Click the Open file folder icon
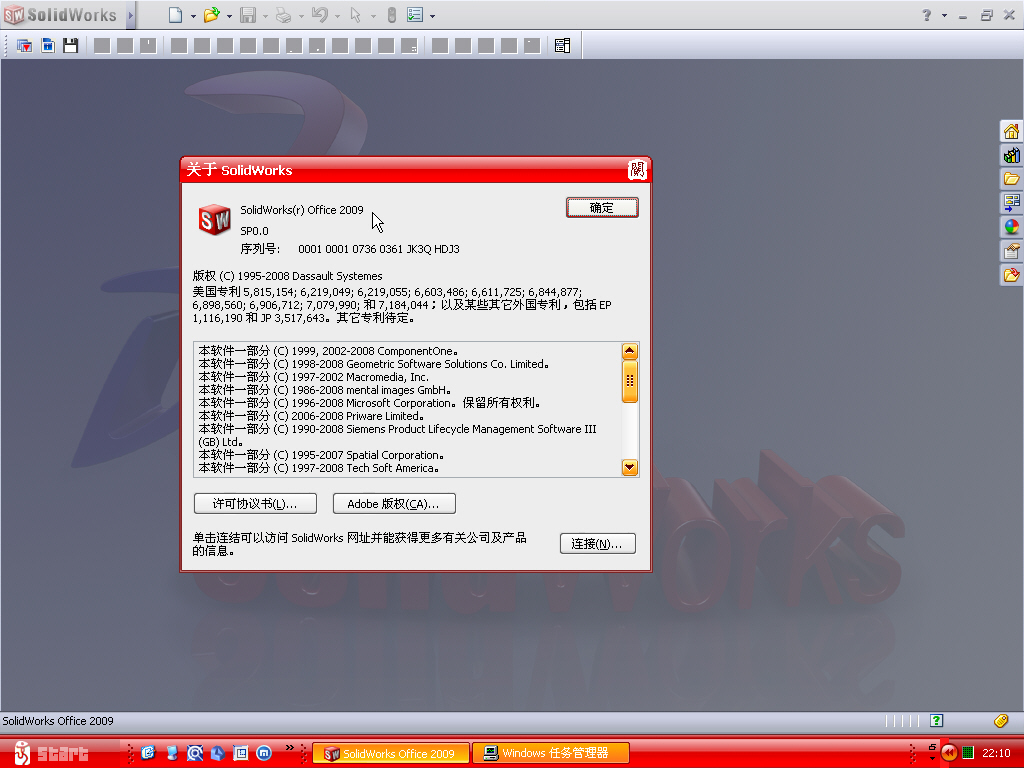This screenshot has width=1024, height=768. (211, 15)
